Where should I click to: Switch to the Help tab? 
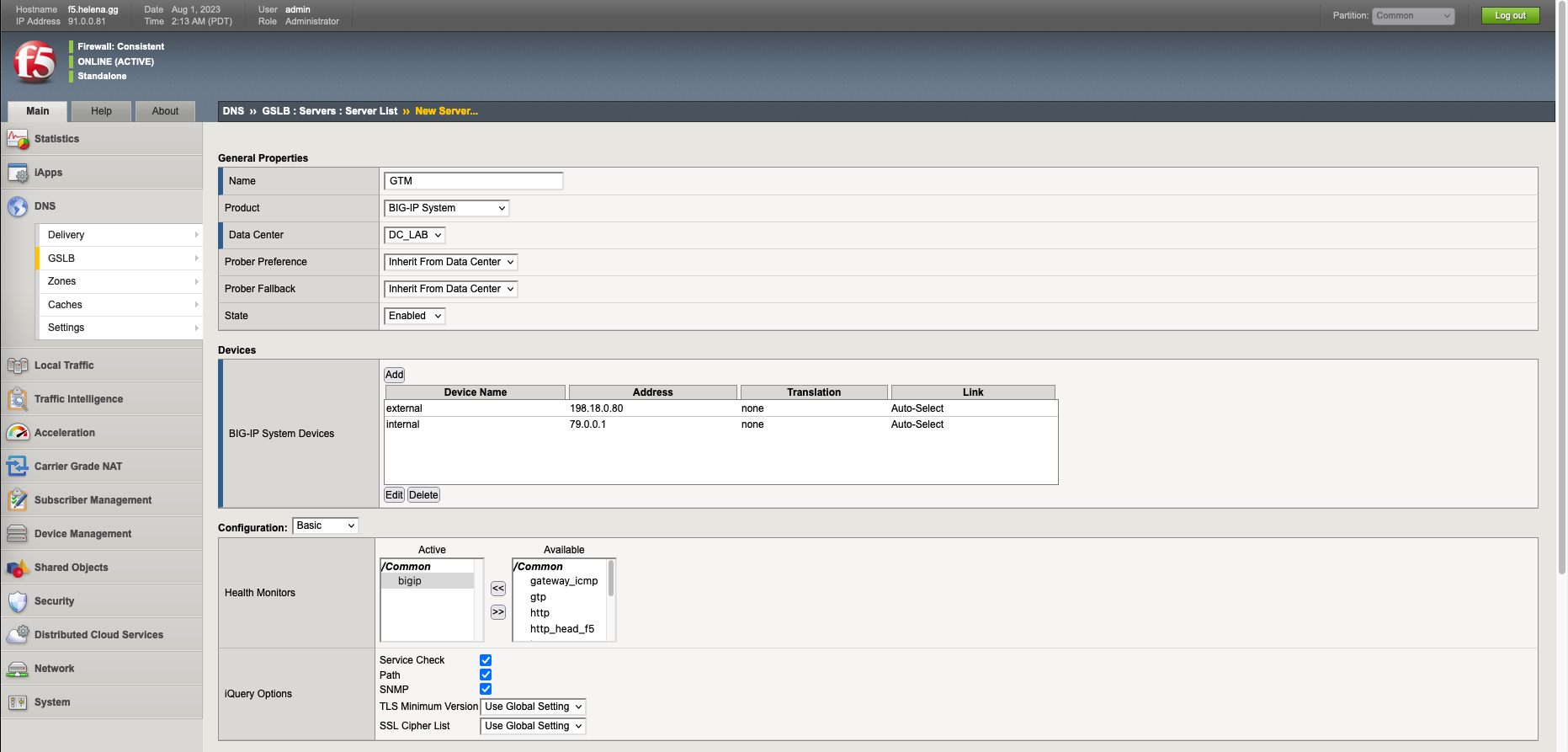point(101,111)
